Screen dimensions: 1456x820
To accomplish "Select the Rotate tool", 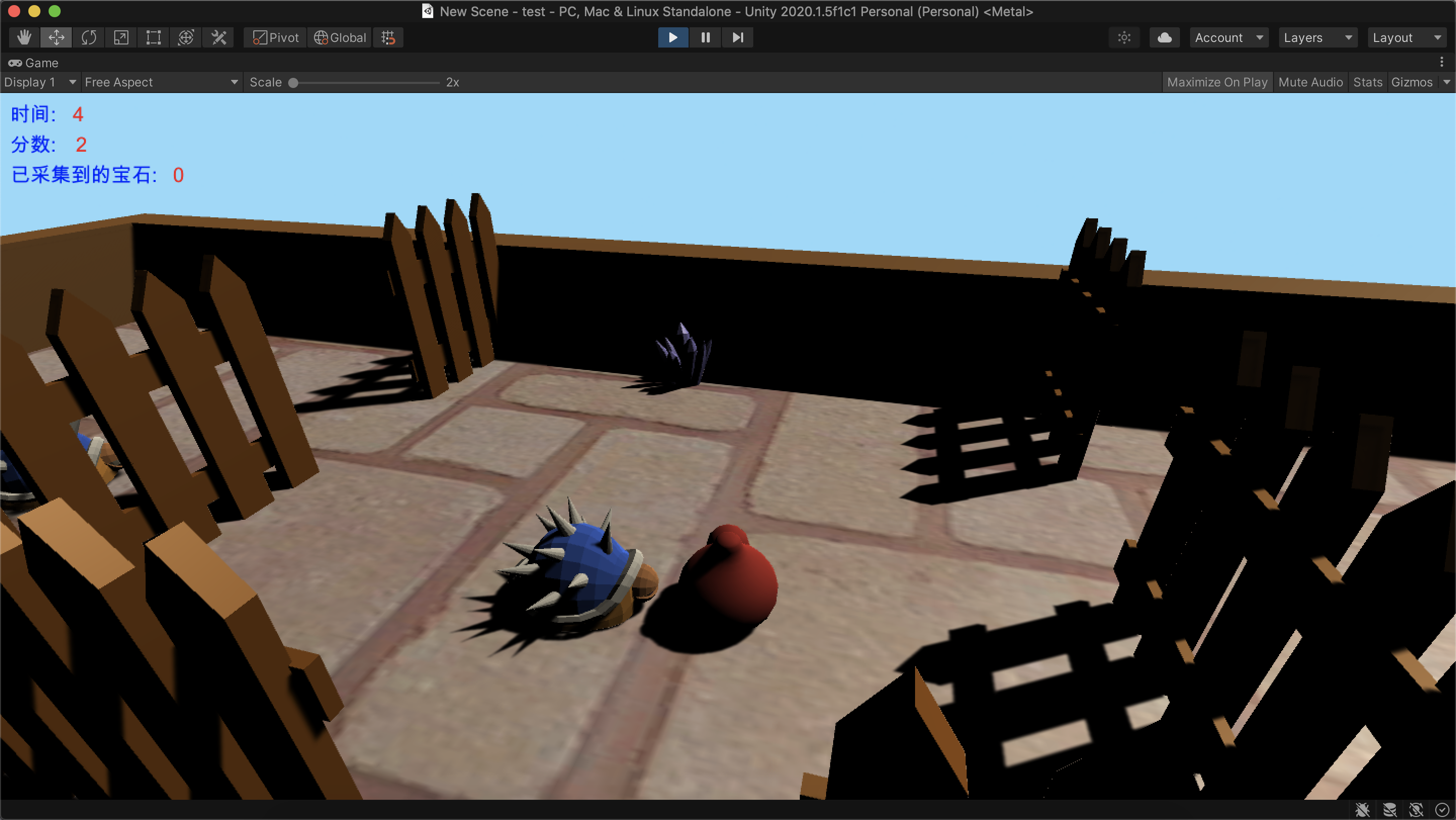I will tap(89, 38).
